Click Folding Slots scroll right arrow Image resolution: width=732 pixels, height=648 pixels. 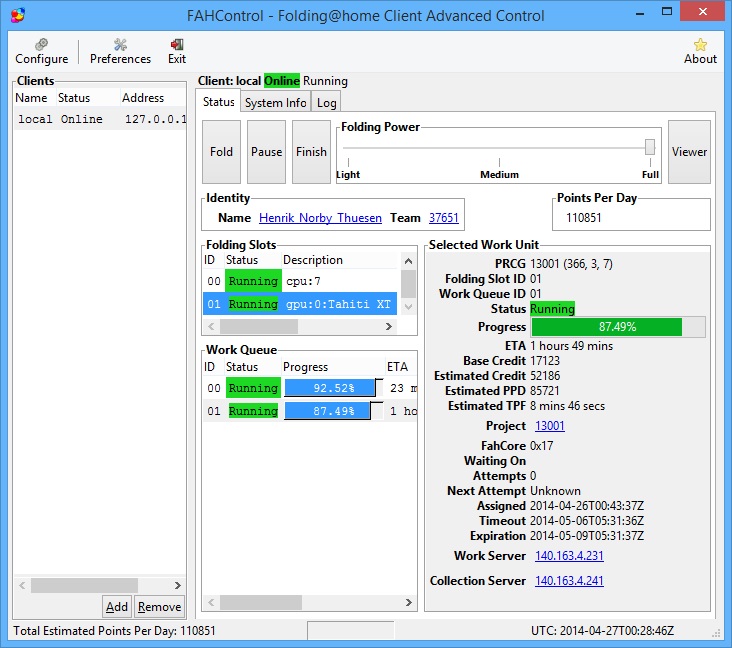[389, 326]
